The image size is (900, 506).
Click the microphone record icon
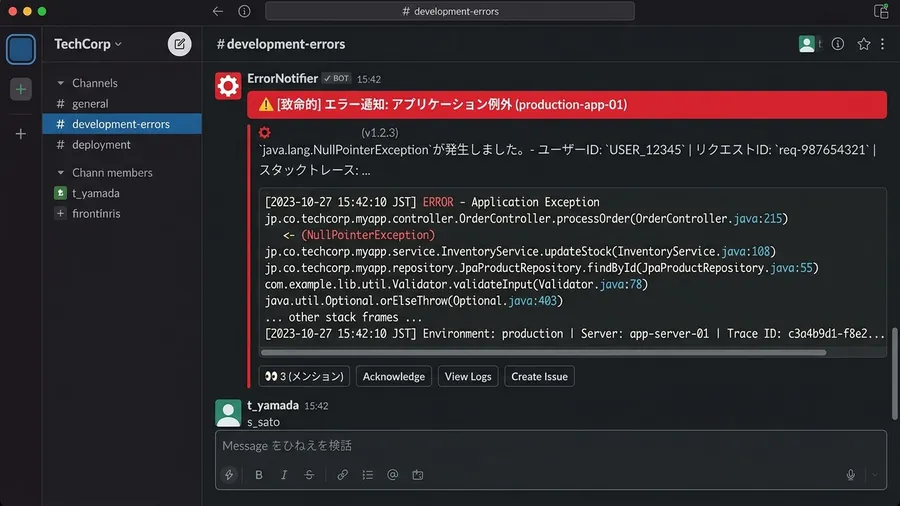point(851,475)
